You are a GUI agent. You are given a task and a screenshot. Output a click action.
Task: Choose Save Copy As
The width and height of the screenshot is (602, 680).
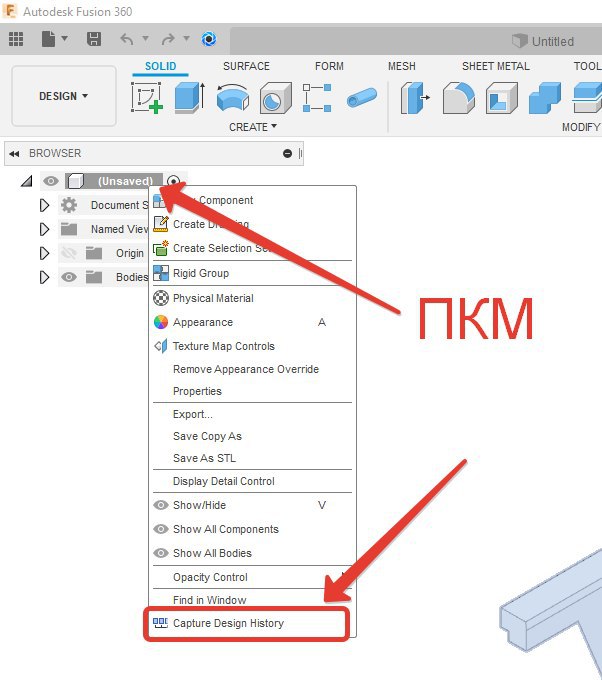[252, 436]
